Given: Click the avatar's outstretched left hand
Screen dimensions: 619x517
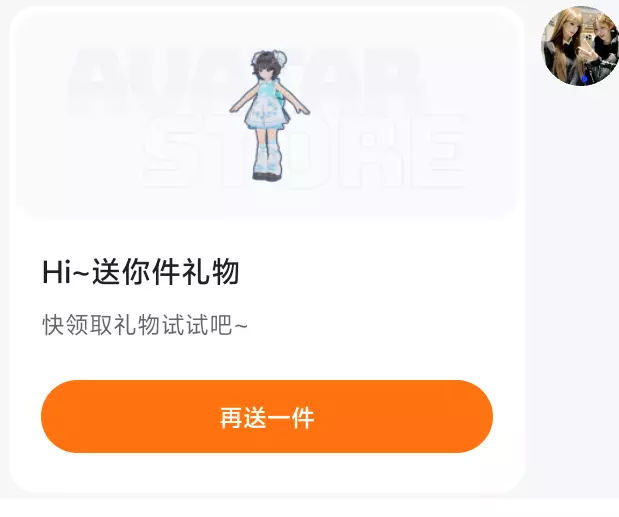Looking at the screenshot, I should pyautogui.click(x=302, y=110).
